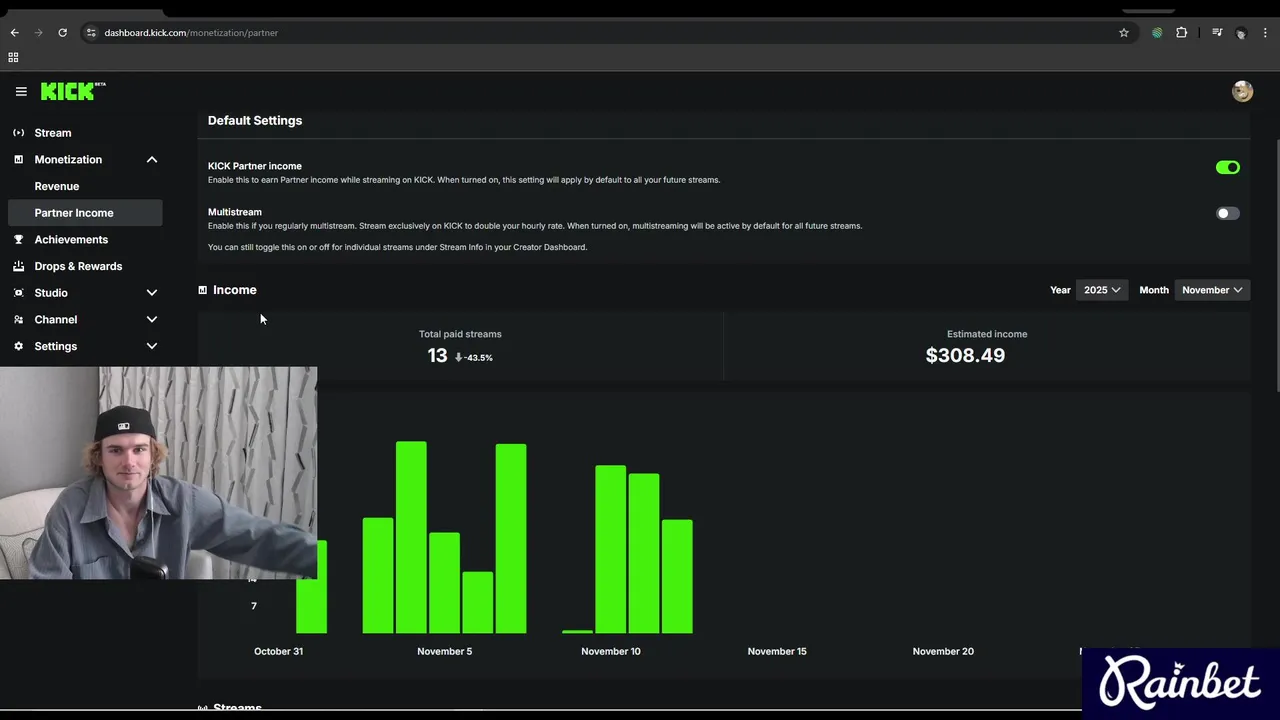Open the media control toolbar icon
This screenshot has height=720, width=1280.
coord(1217,33)
